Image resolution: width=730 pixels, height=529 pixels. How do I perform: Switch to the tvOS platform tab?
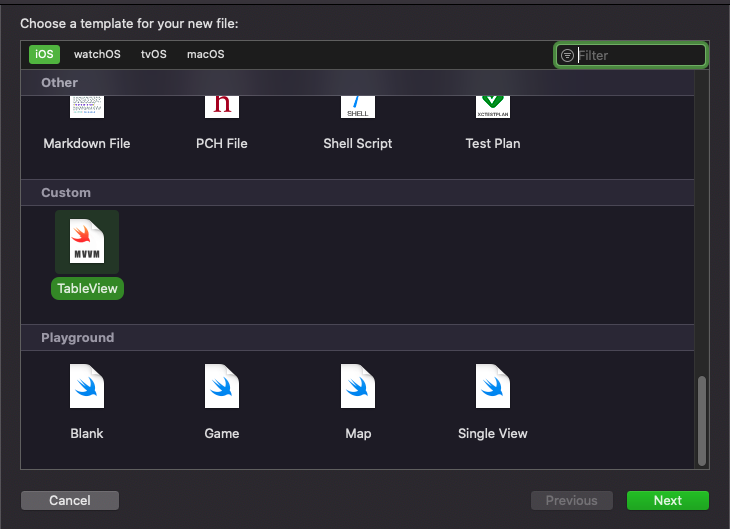[x=154, y=54]
